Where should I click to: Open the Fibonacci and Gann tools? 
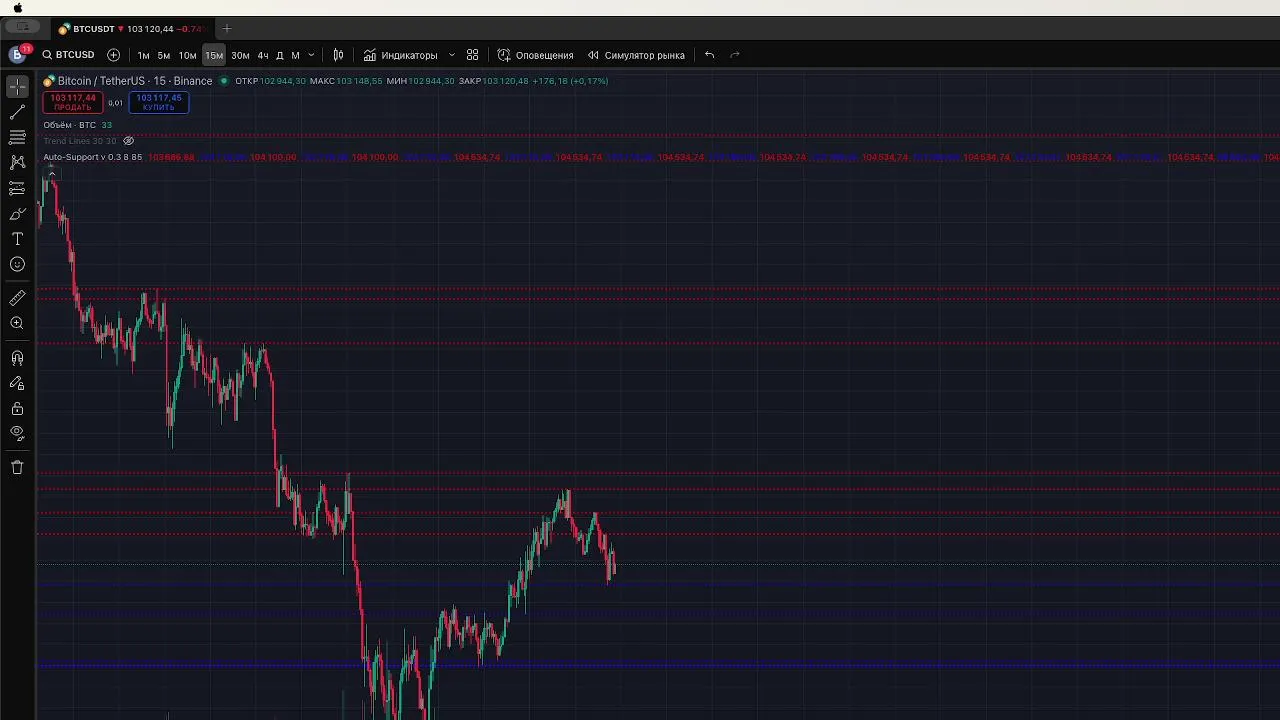coord(17,137)
